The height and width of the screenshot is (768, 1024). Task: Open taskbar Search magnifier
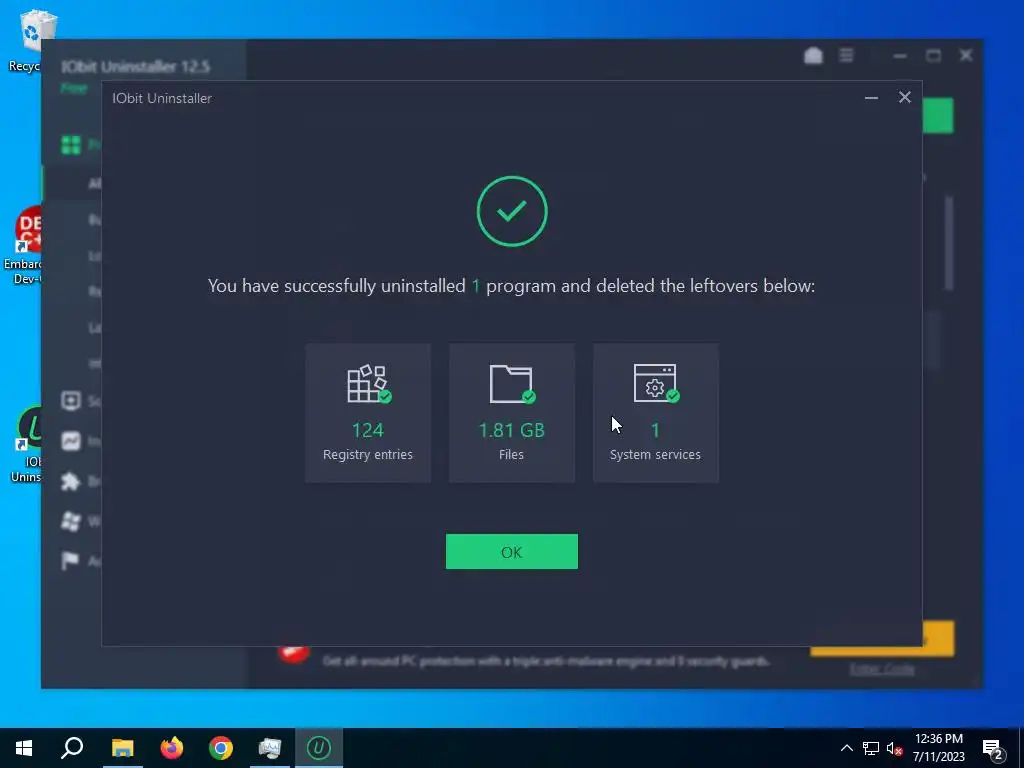pos(72,748)
